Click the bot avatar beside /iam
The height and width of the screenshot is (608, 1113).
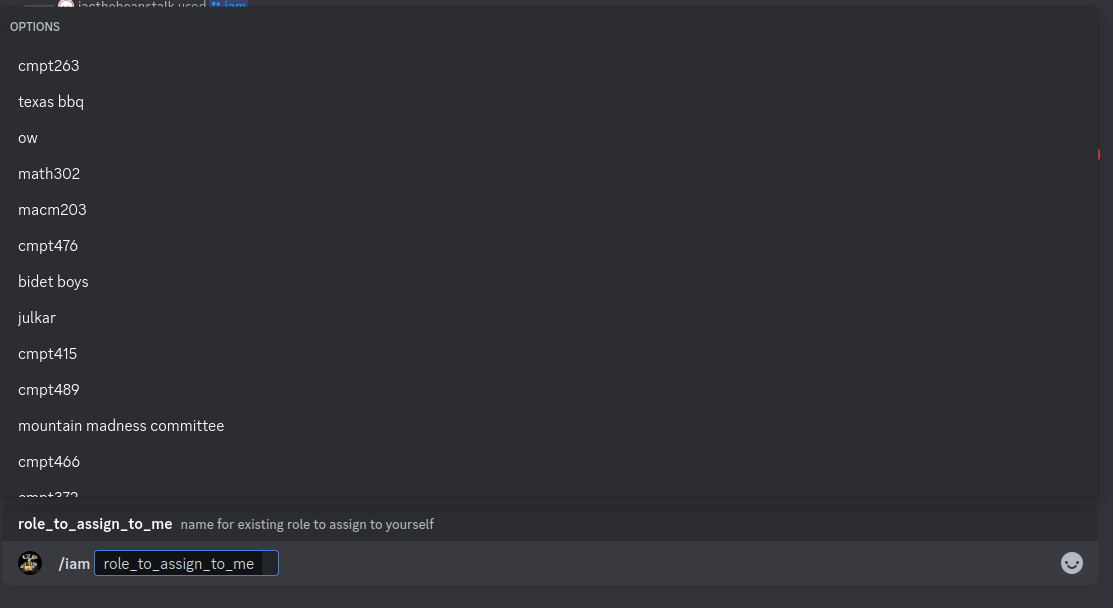[30, 563]
